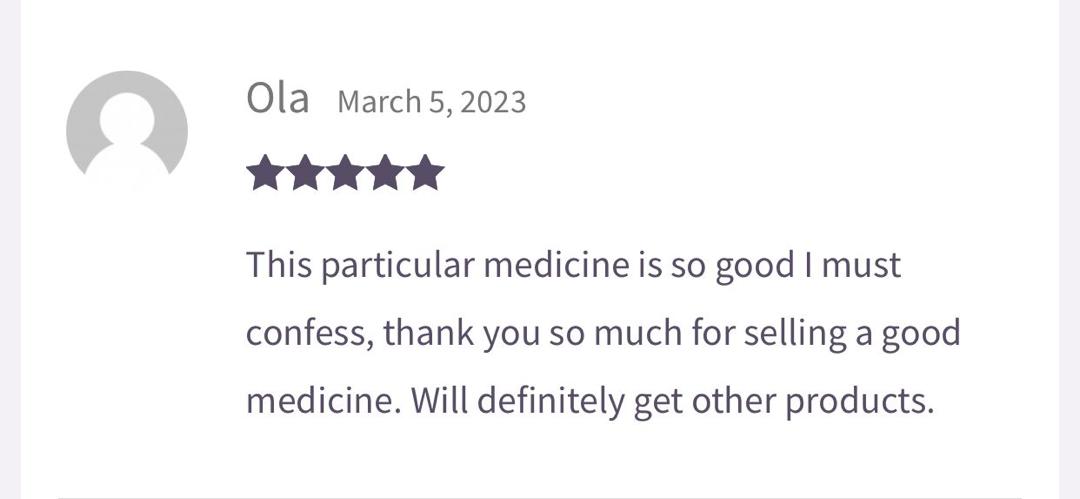Click the review date March 5, 2023
The height and width of the screenshot is (499, 1080).
pos(432,102)
